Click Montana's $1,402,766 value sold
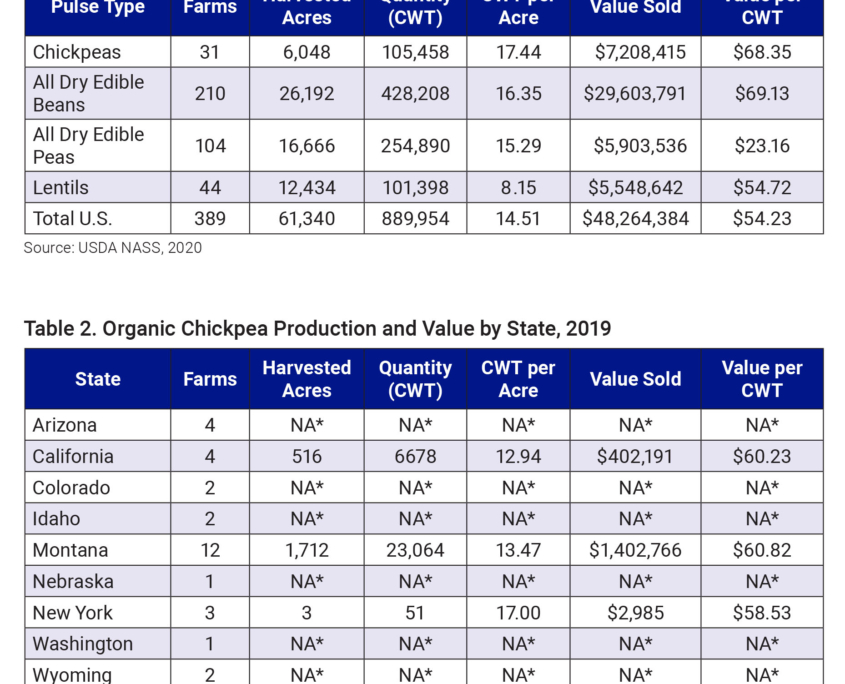This screenshot has width=845, height=684. point(635,550)
